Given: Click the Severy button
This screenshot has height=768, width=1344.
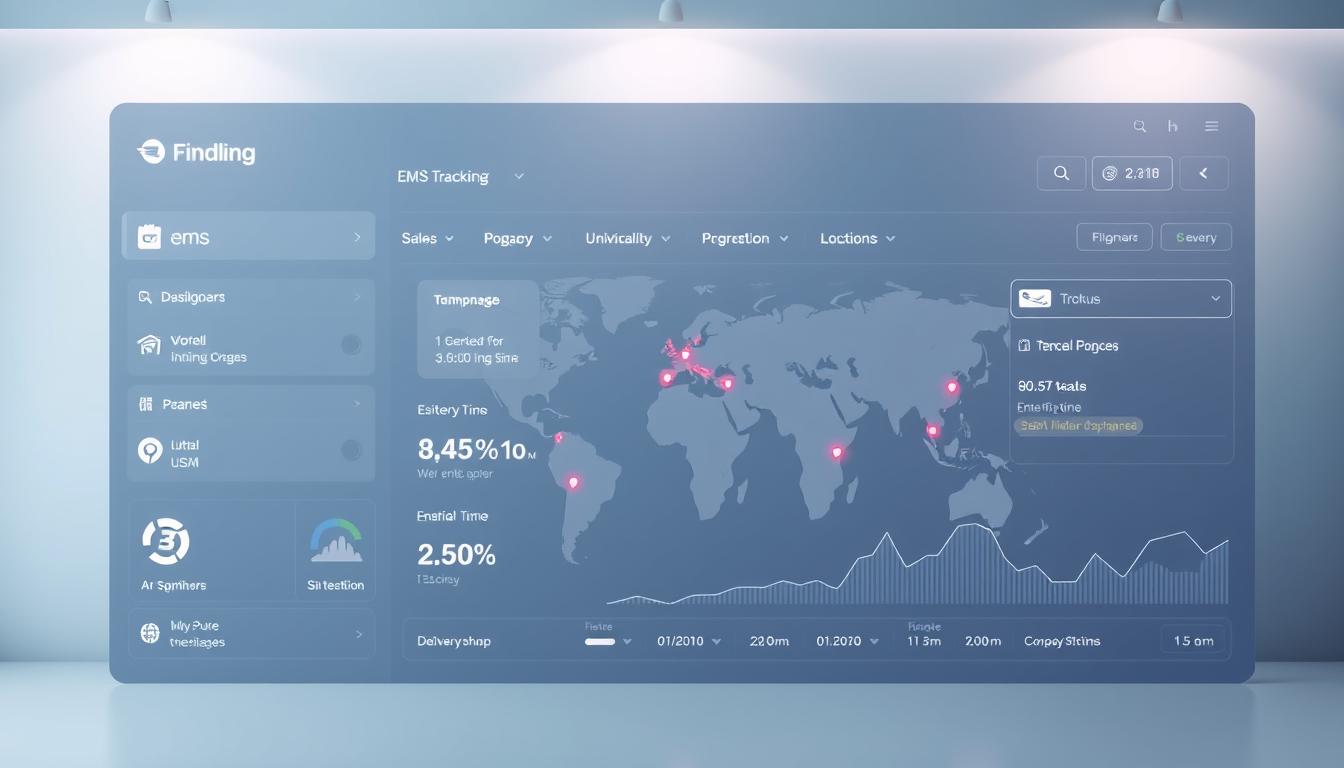Looking at the screenshot, I should 1196,237.
